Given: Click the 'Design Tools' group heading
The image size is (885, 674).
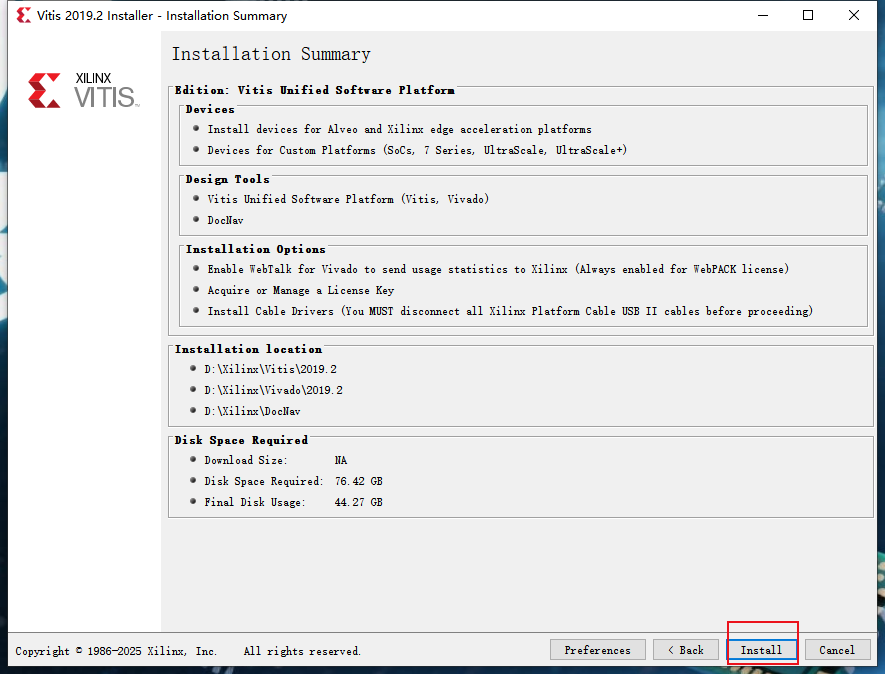Looking at the screenshot, I should coord(227,179).
